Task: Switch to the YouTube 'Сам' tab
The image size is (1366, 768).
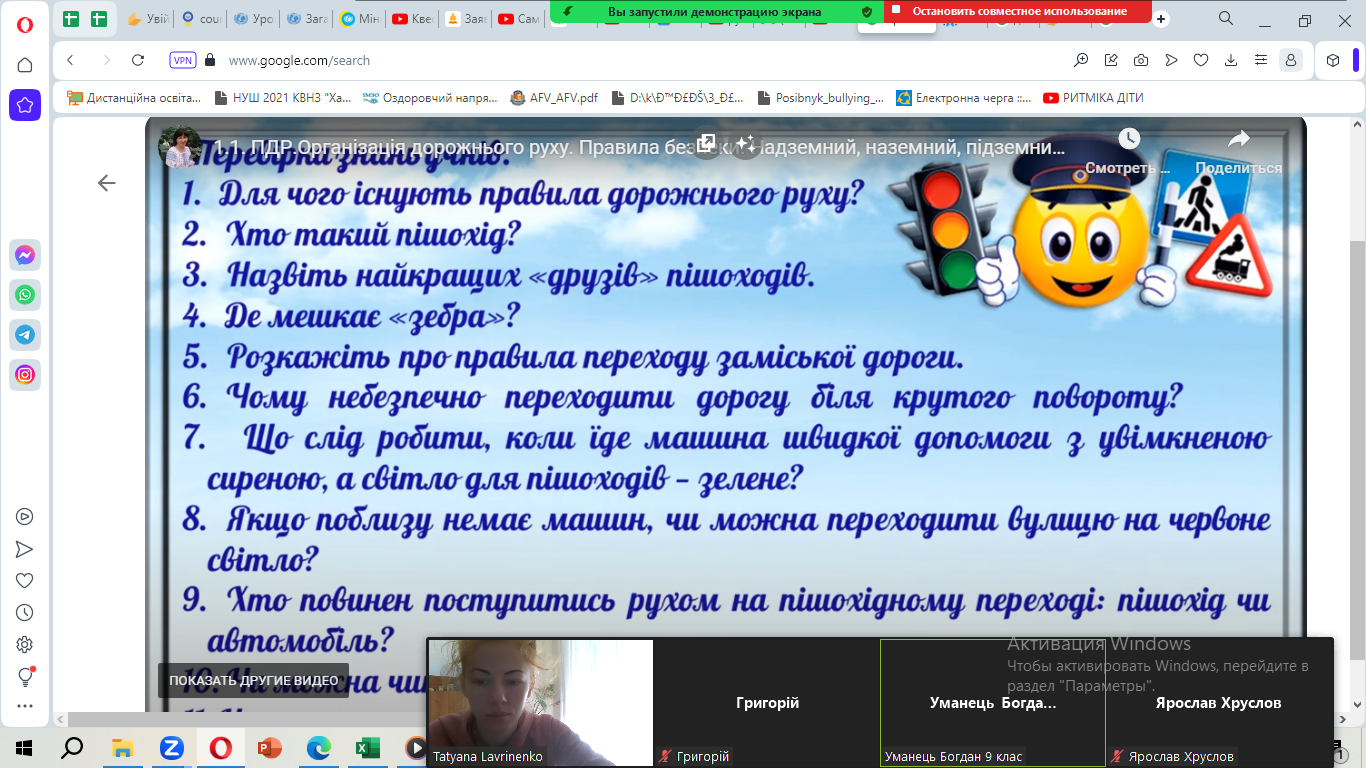Action: tap(517, 19)
